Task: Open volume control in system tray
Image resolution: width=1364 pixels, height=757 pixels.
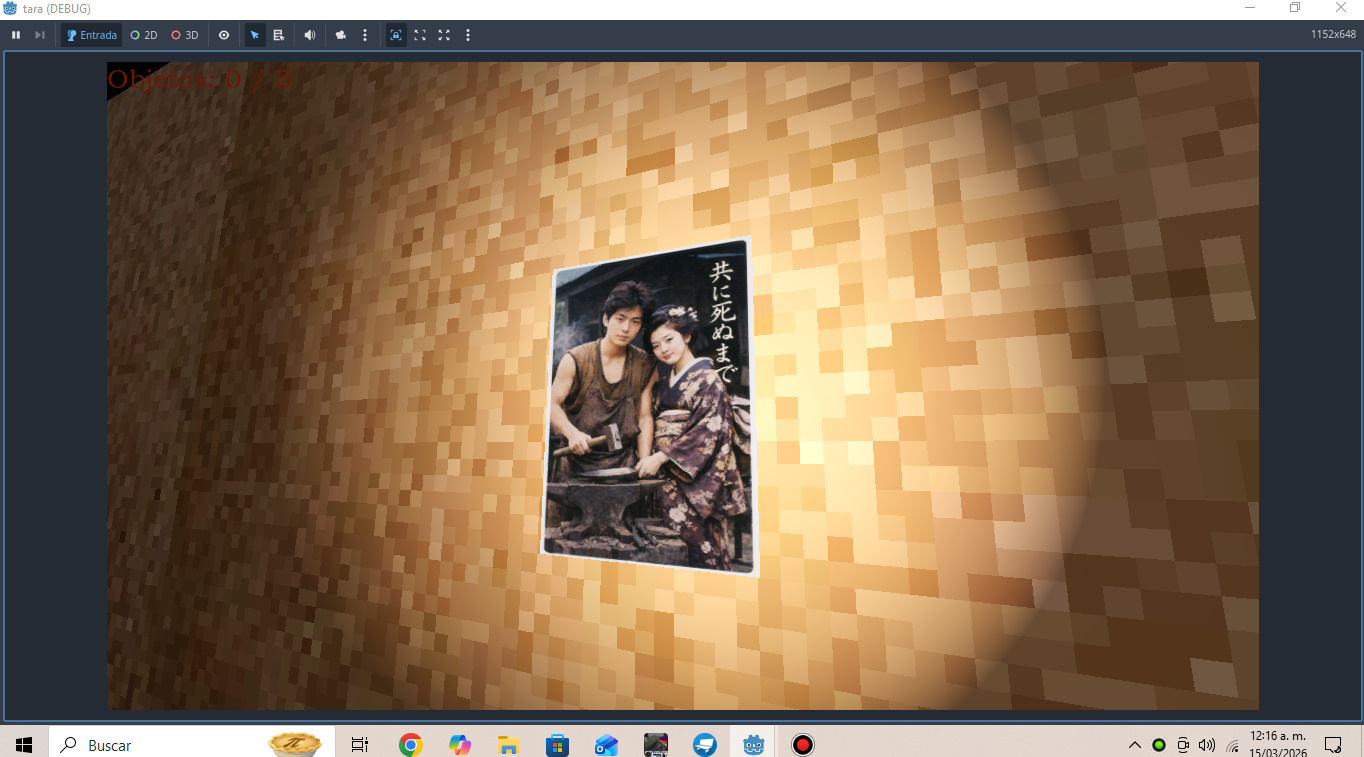Action: tap(1207, 745)
